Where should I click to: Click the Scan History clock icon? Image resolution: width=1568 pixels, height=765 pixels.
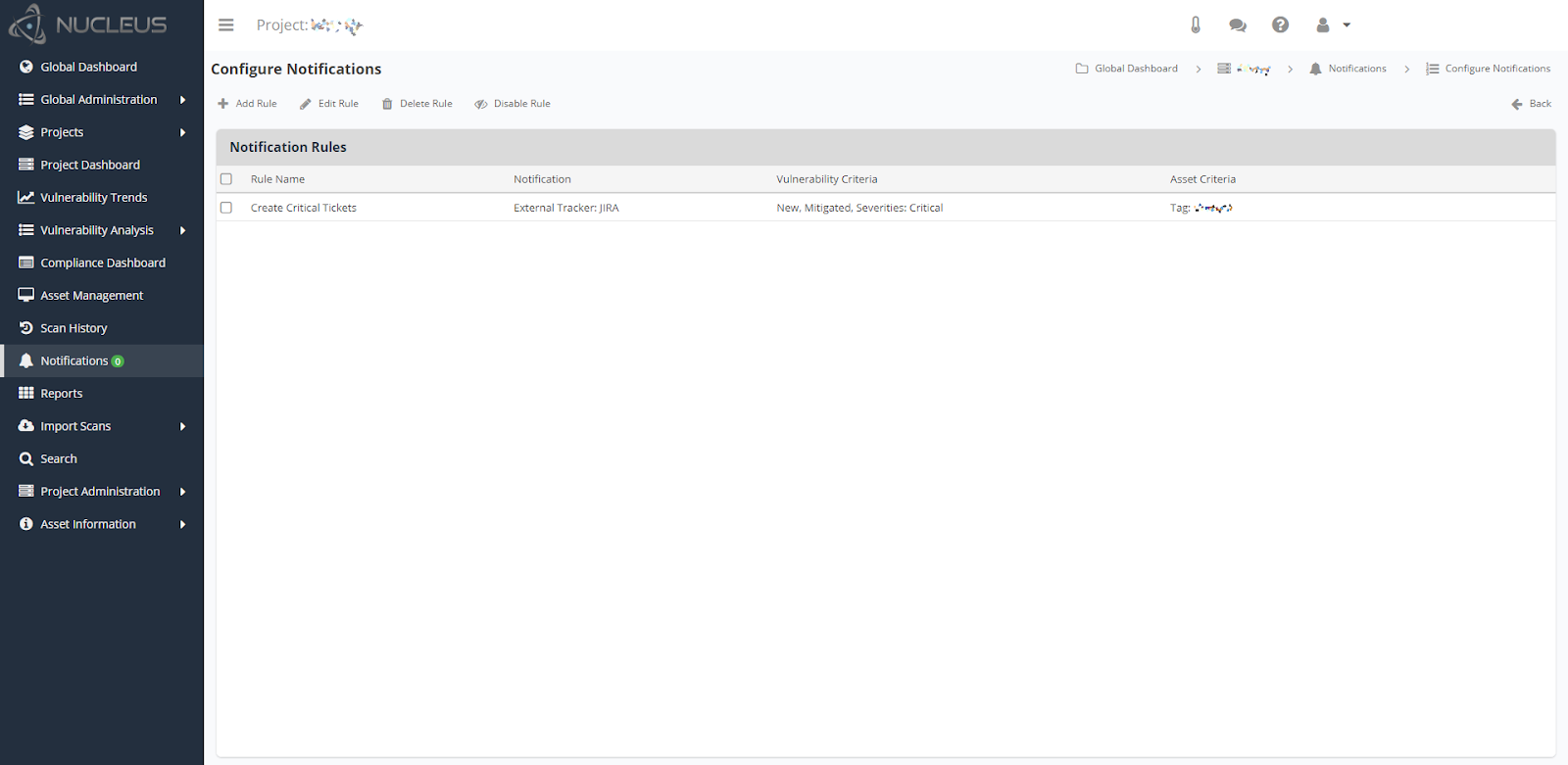(26, 328)
